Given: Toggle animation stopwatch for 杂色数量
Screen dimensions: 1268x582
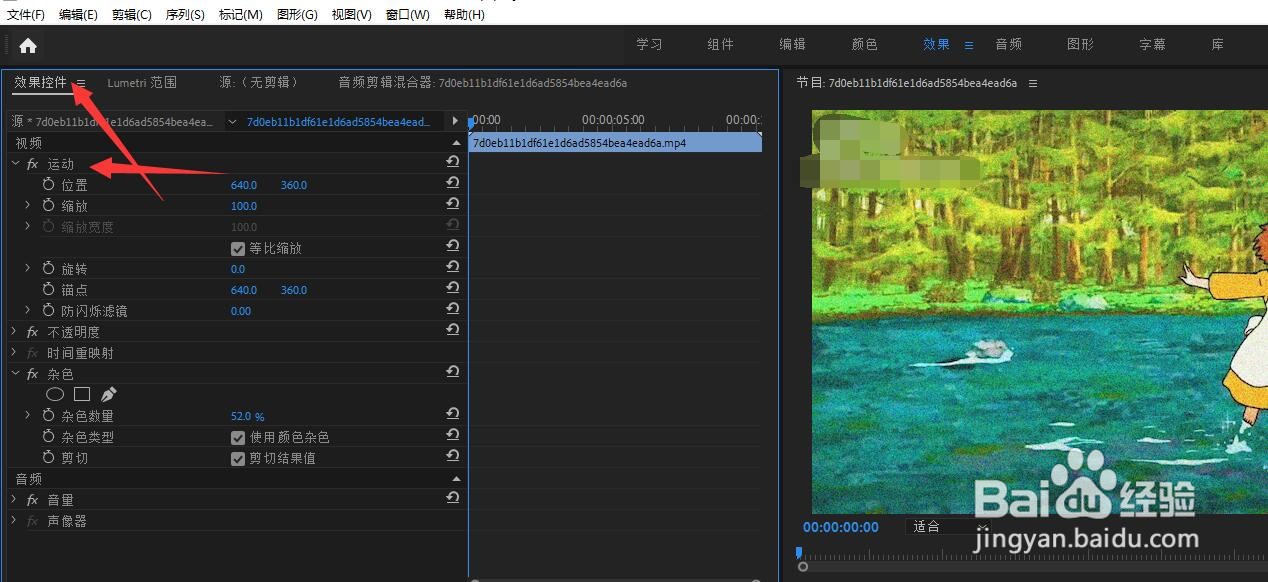Looking at the screenshot, I should click(48, 415).
